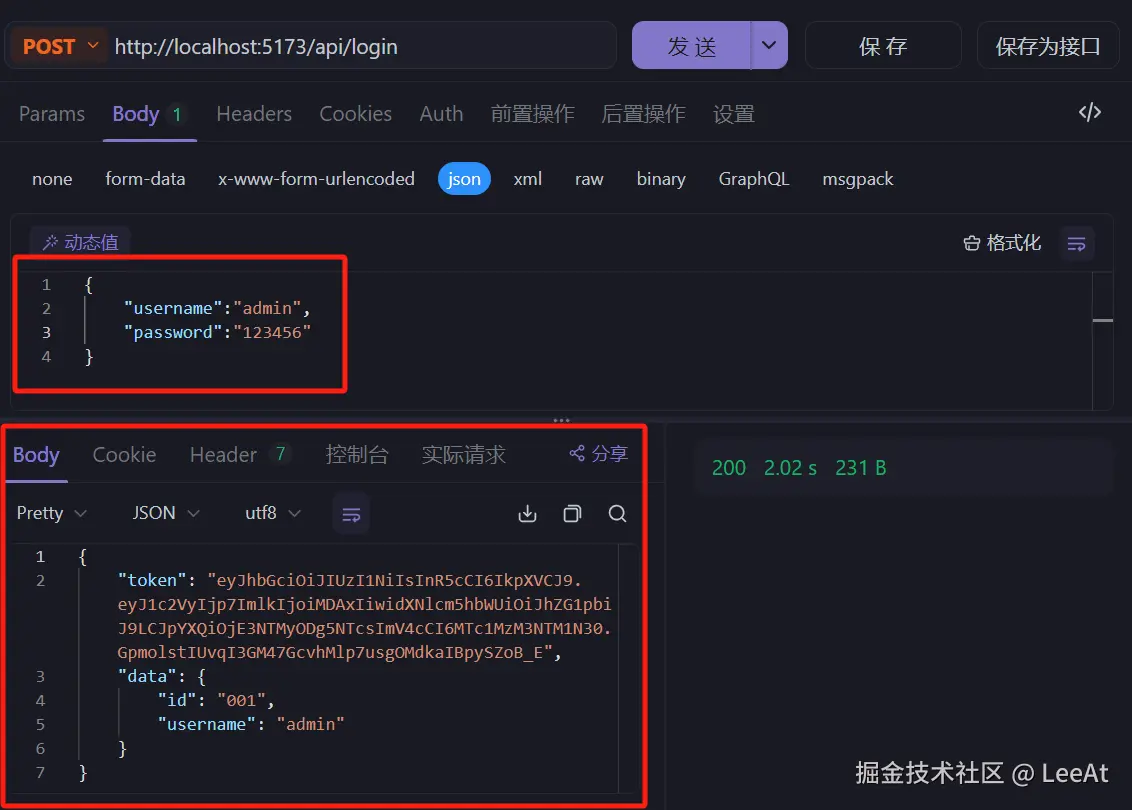Click the 保存为接口 button
The image size is (1132, 810).
click(x=1048, y=45)
